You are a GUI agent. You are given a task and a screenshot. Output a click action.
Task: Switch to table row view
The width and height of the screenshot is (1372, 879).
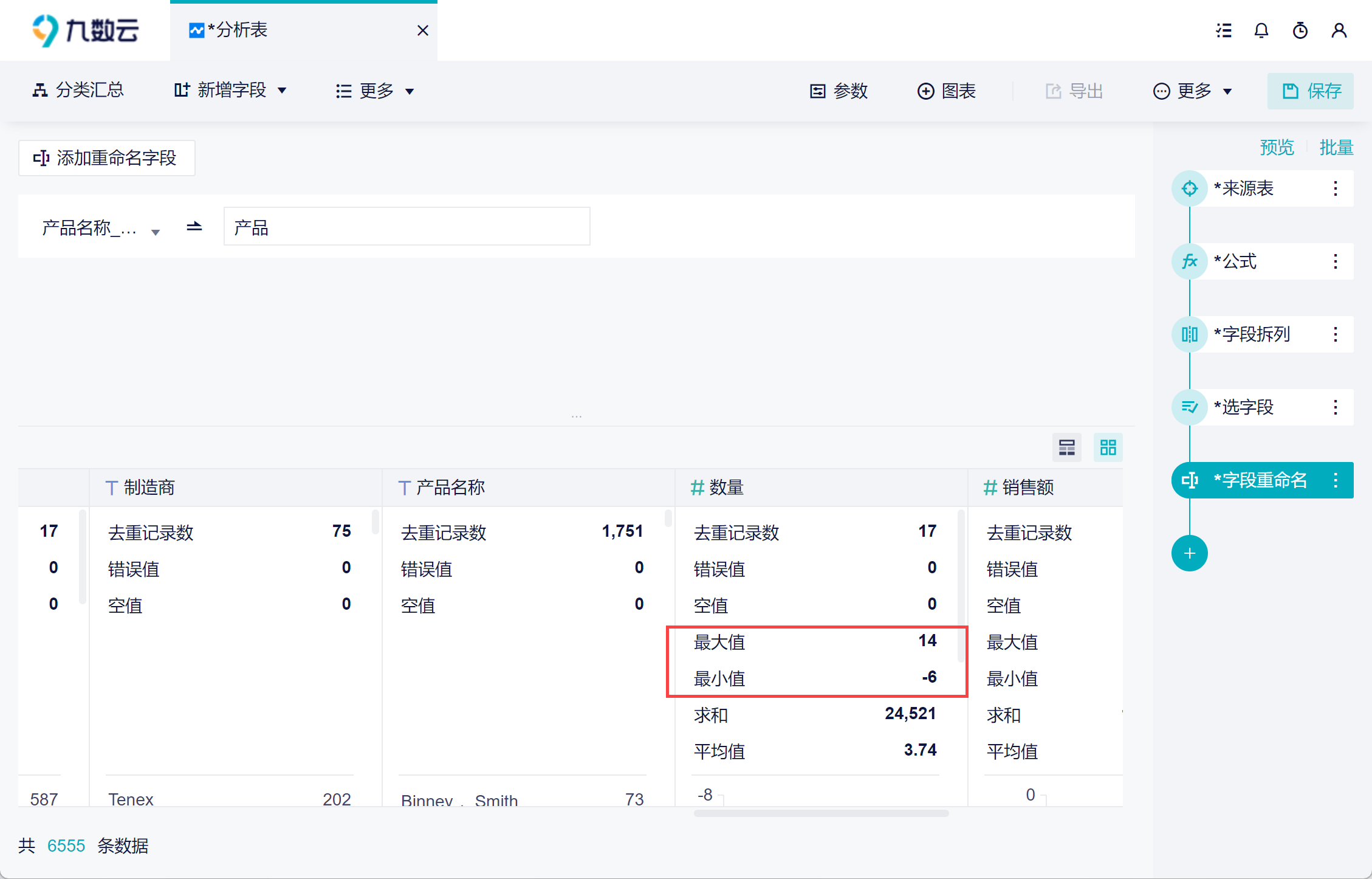tap(1066, 448)
